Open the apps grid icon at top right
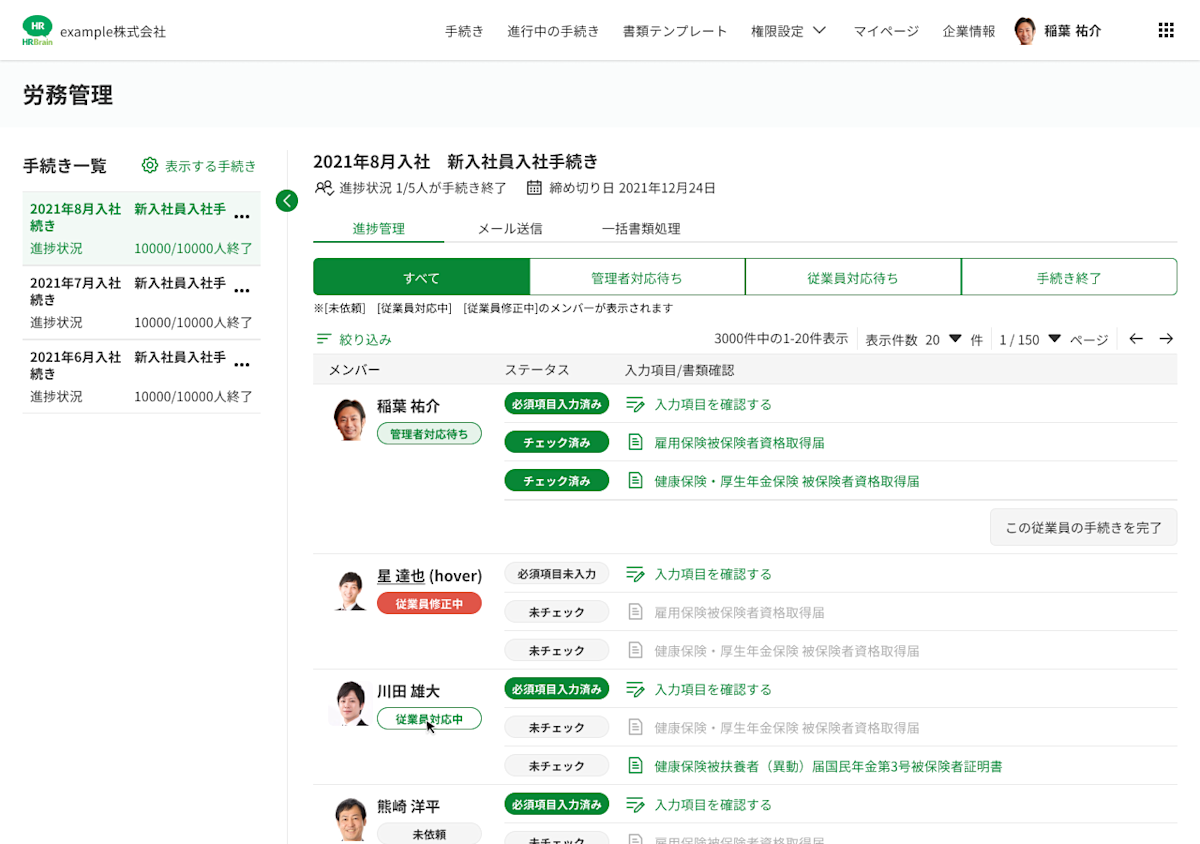Screen dimensions: 1200x844 [x=1166, y=29]
